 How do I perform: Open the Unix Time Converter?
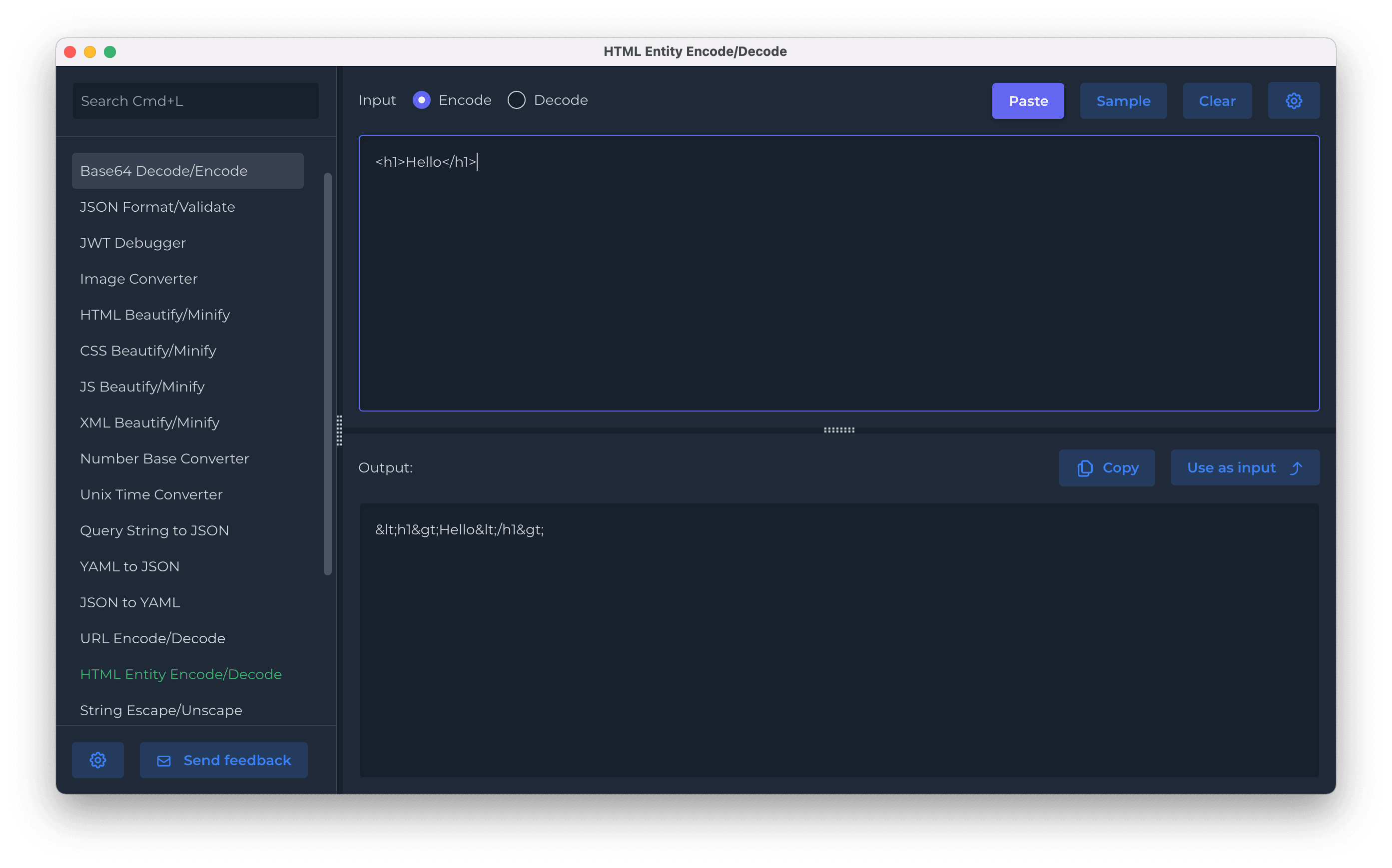(x=151, y=494)
